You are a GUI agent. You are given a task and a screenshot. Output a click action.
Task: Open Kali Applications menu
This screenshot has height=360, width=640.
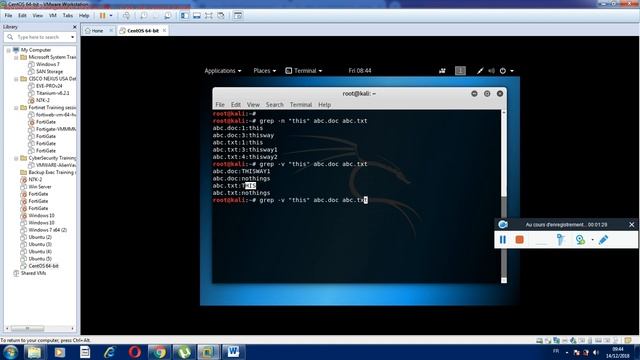222,71
